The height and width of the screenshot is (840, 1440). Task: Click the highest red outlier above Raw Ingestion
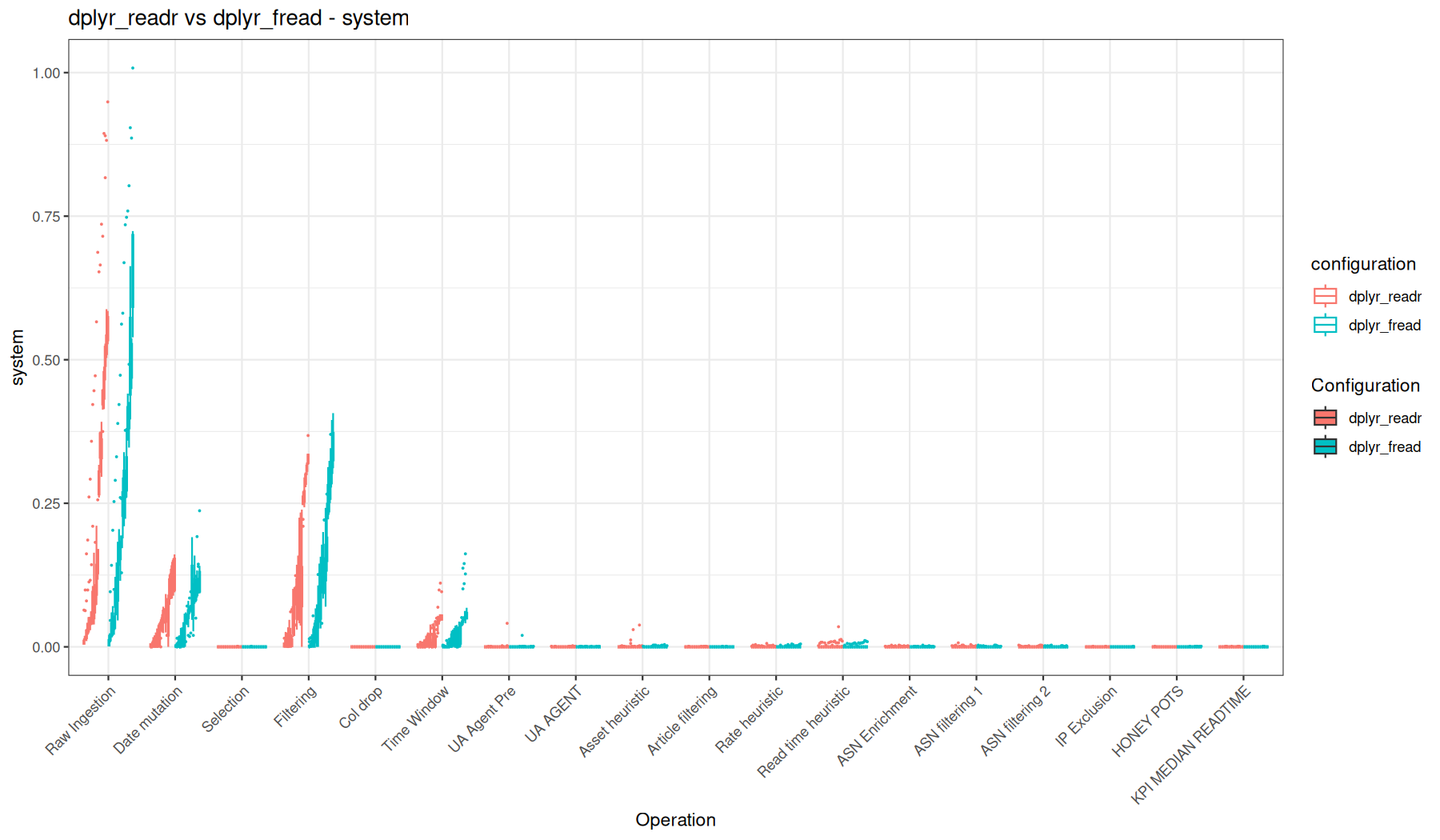108,102
